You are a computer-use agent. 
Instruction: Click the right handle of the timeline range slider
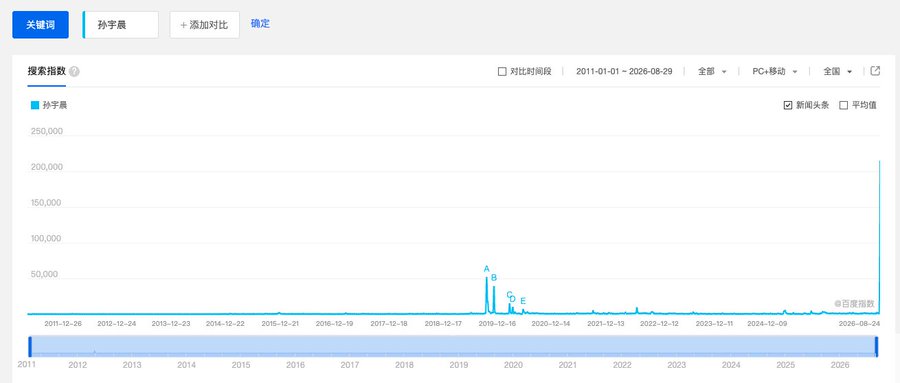coord(876,347)
